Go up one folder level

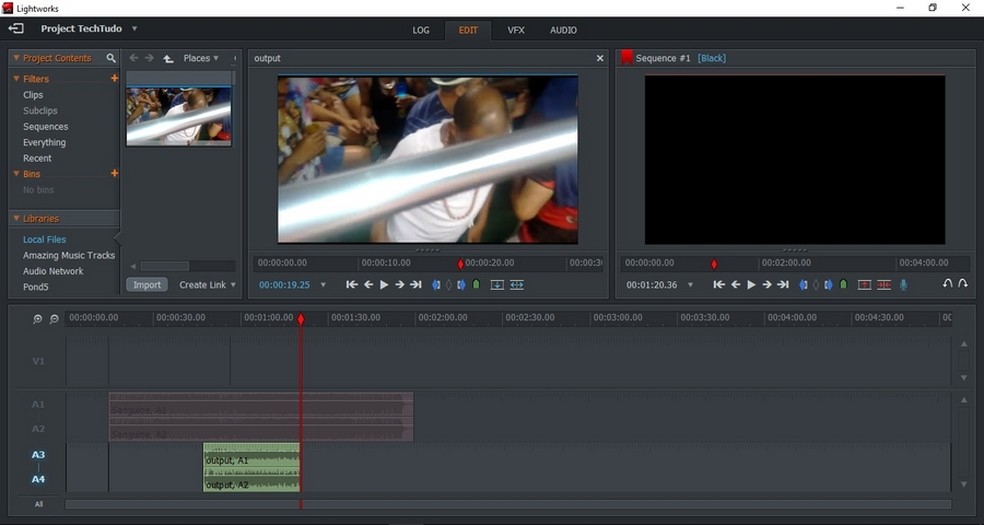tap(168, 58)
